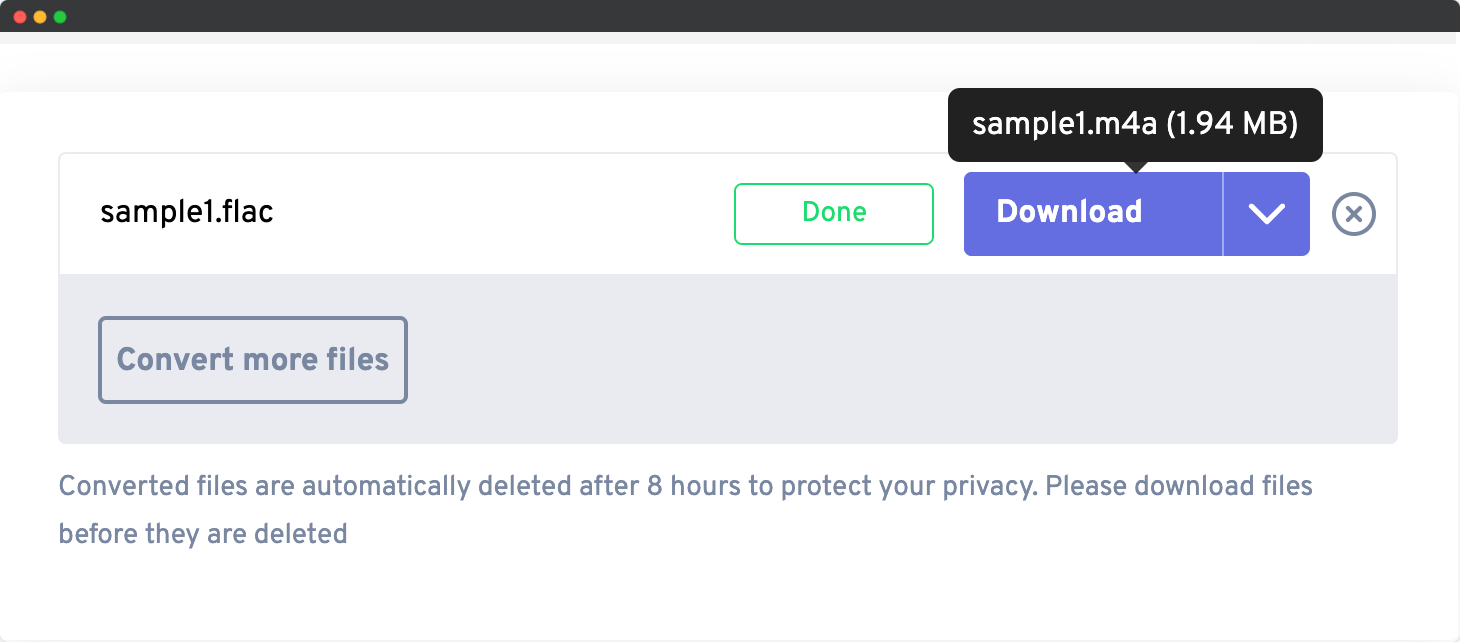Select the sample1.flac file name
Screen dimensions: 1460x642
187,212
